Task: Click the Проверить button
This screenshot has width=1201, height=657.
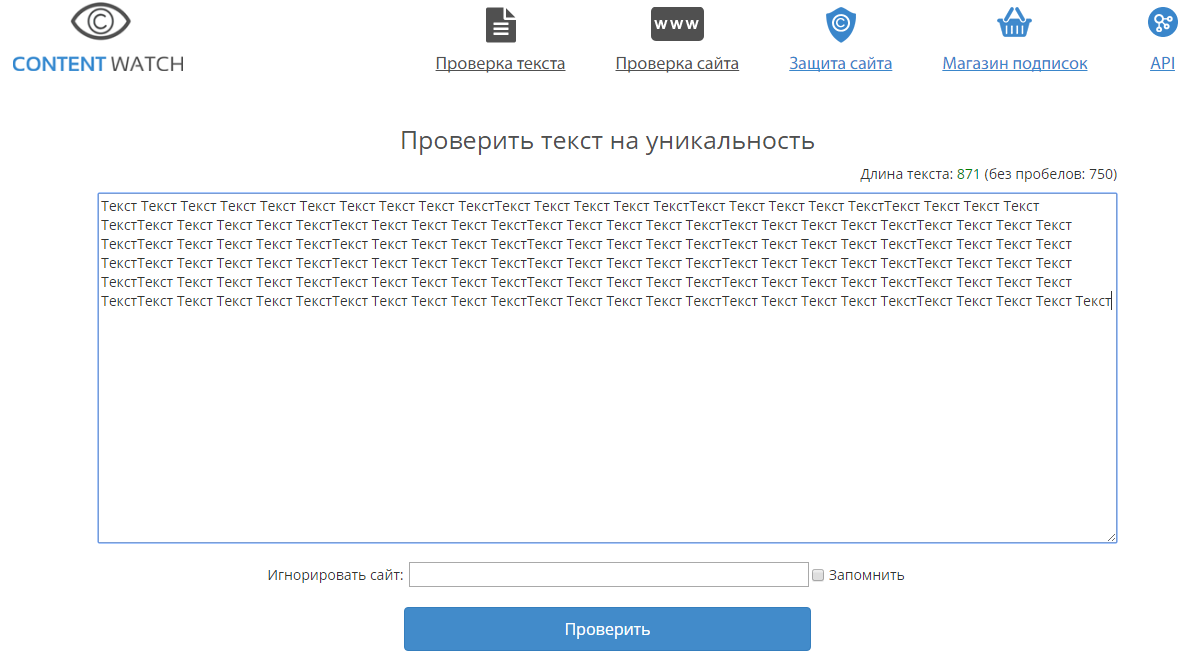Action: 607,629
